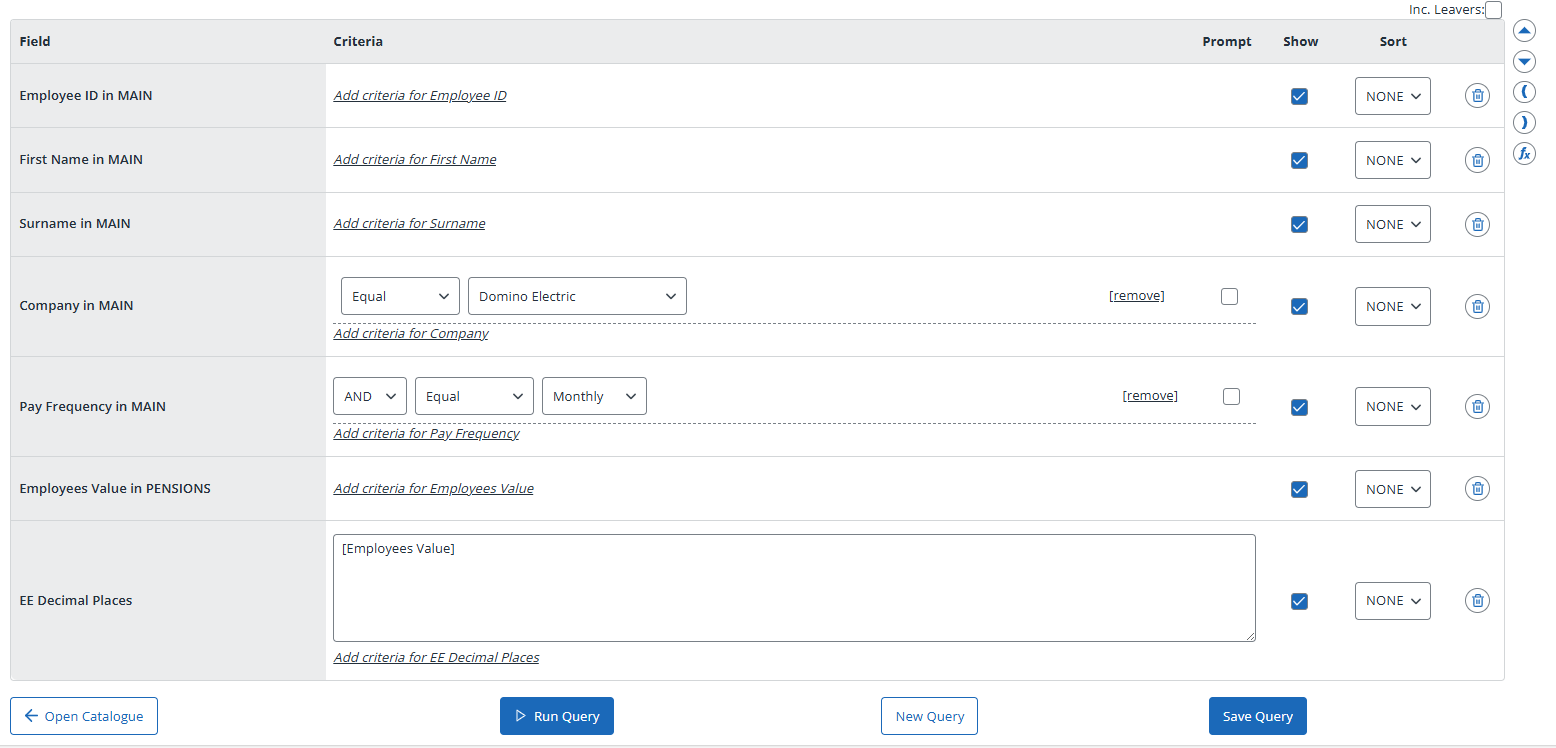Click the Show column header
The height and width of the screenshot is (748, 1556).
point(1301,42)
